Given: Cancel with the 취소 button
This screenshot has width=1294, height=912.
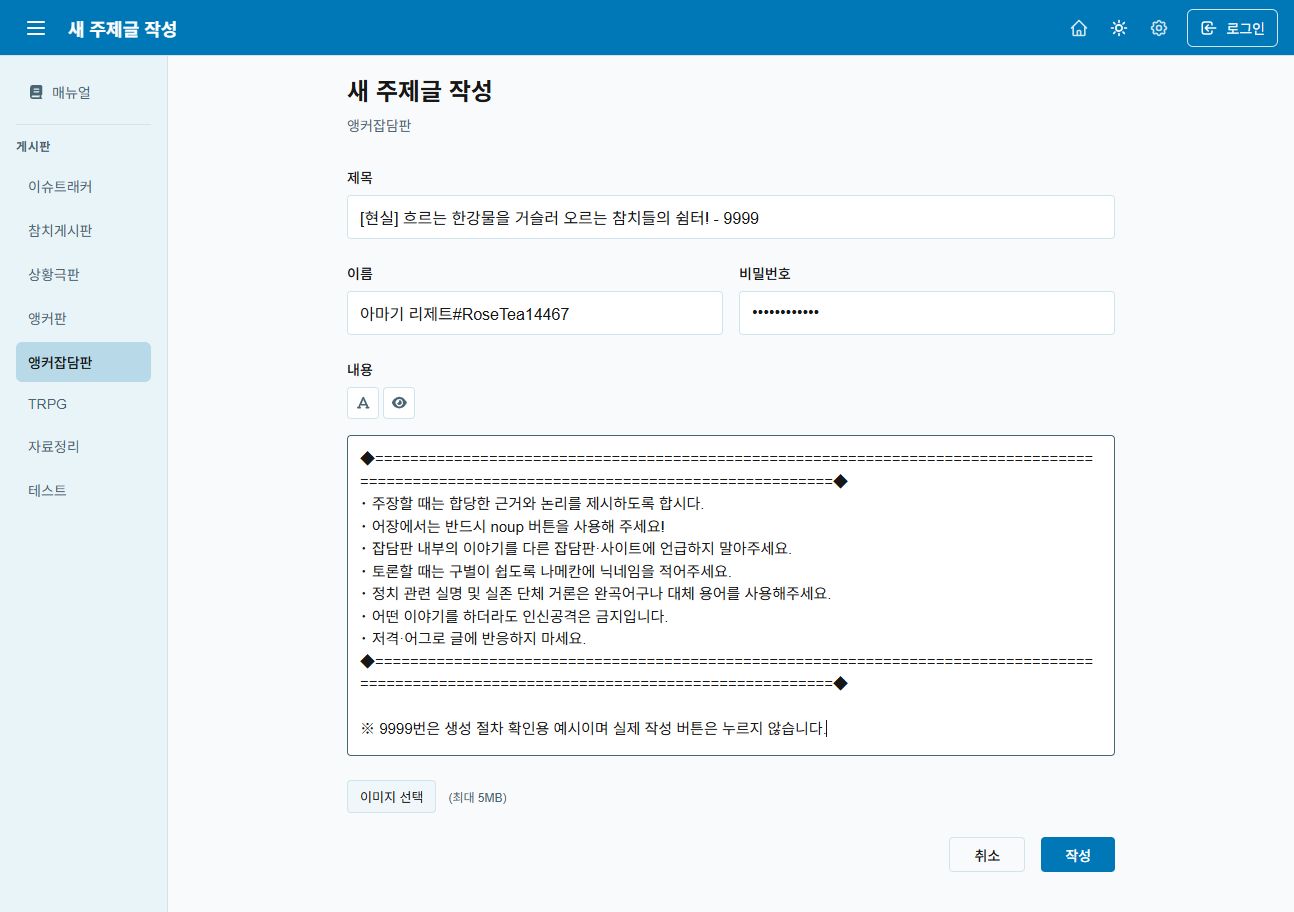Looking at the screenshot, I should coord(987,855).
